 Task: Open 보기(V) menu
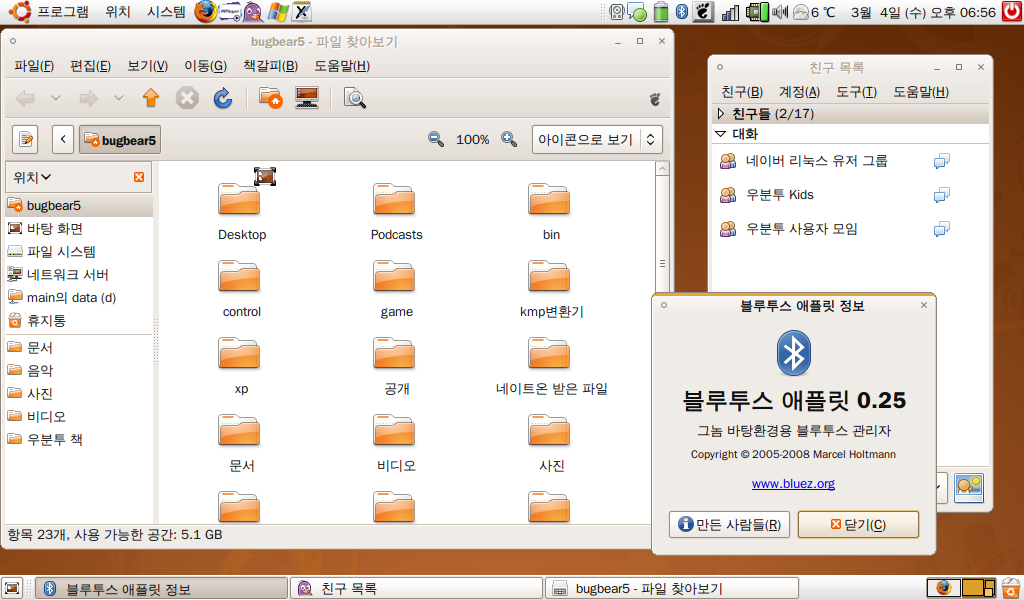(148, 66)
